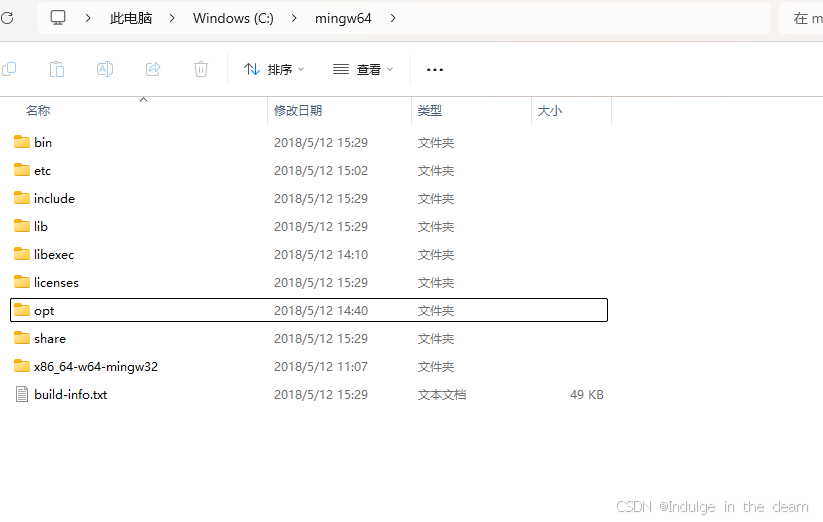This screenshot has height=522, width=823.
Task: Select the licenses folder icon
Action: point(22,282)
